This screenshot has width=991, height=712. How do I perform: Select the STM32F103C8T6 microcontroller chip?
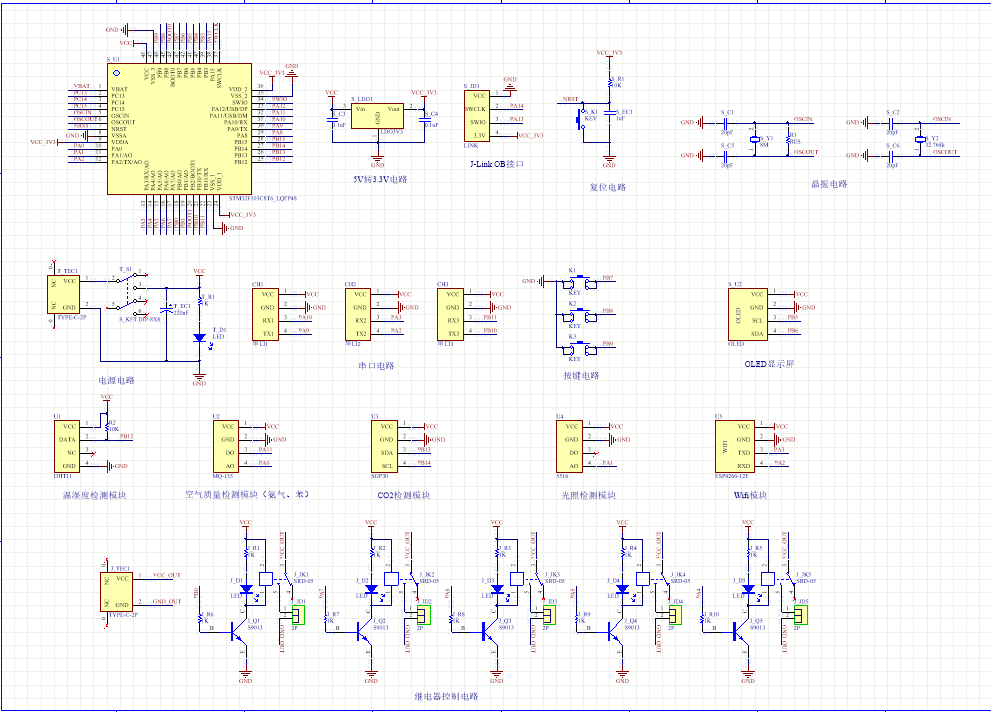pyautogui.click(x=180, y=130)
